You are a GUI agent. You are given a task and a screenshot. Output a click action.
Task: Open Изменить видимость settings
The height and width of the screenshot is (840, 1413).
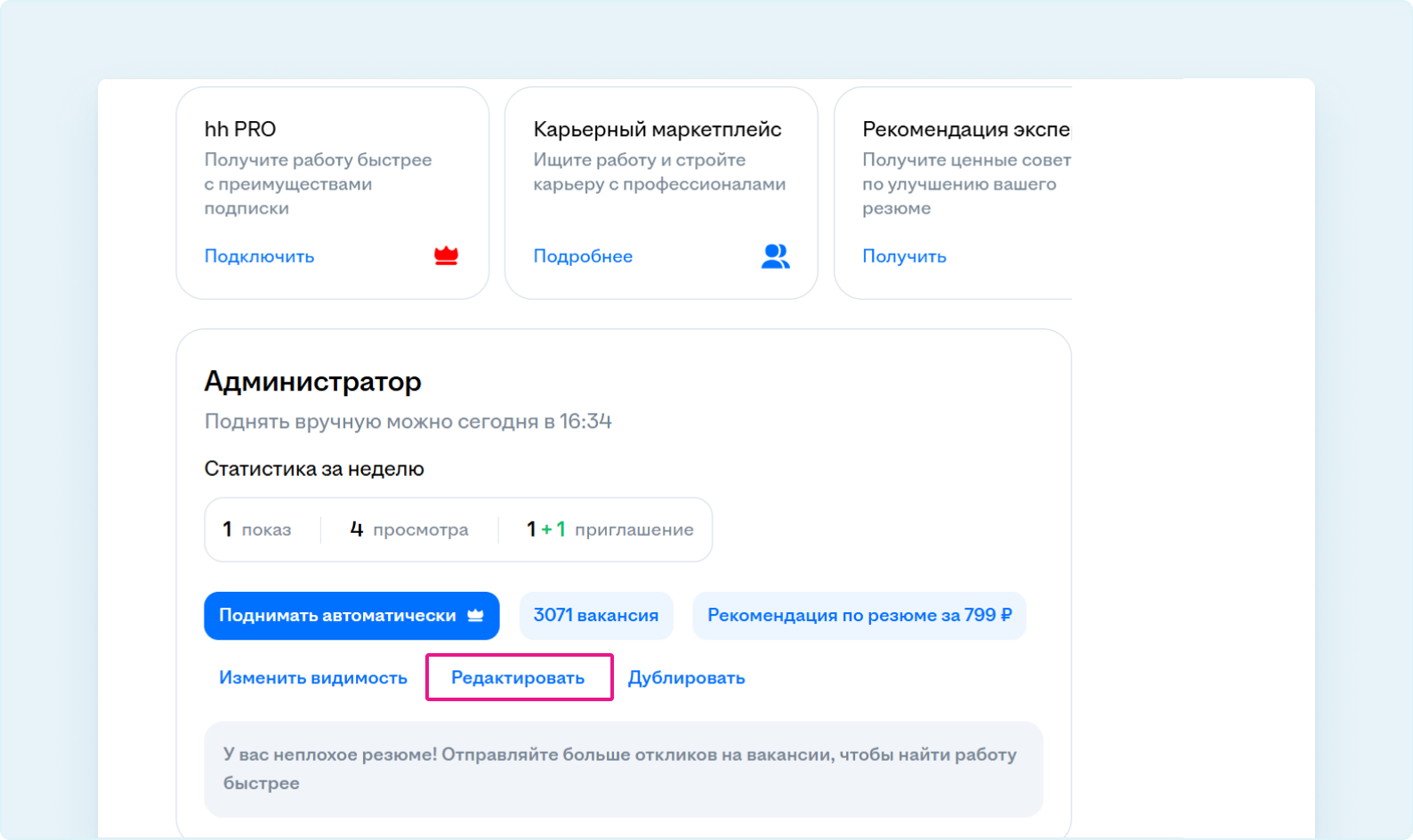(x=313, y=678)
